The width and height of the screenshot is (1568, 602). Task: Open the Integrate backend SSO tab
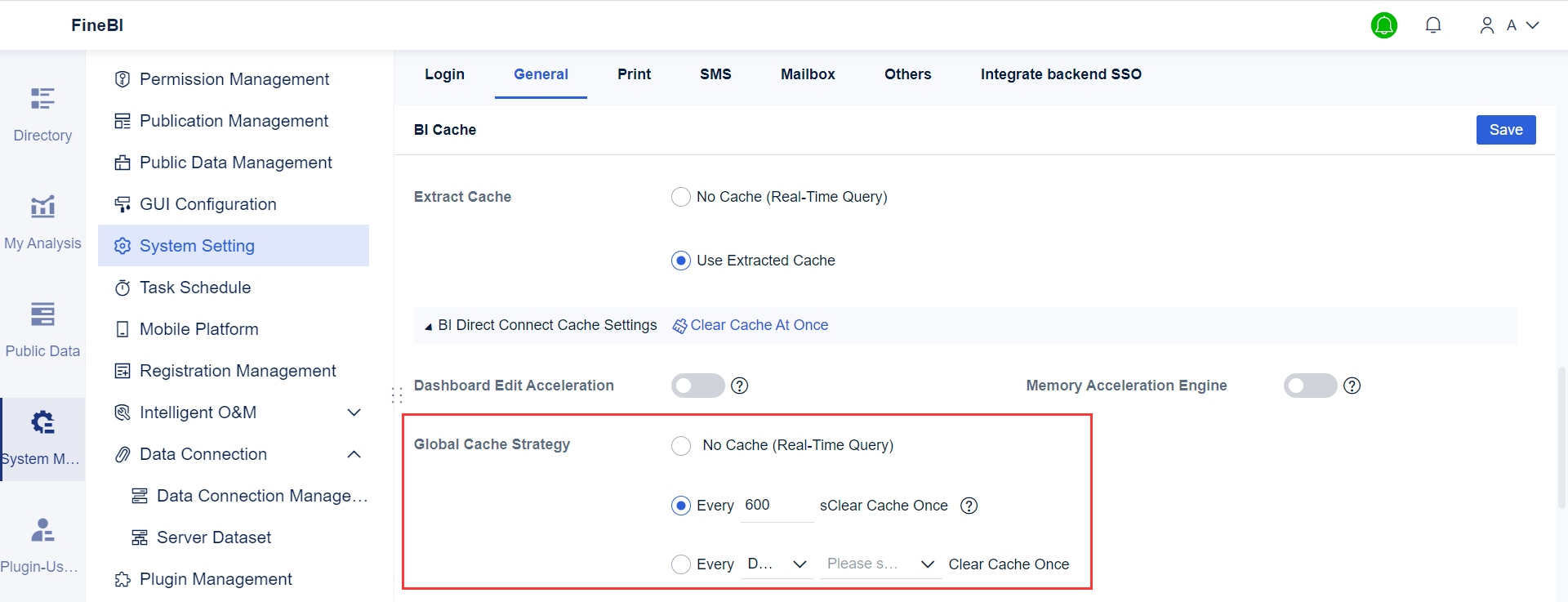[x=1061, y=74]
